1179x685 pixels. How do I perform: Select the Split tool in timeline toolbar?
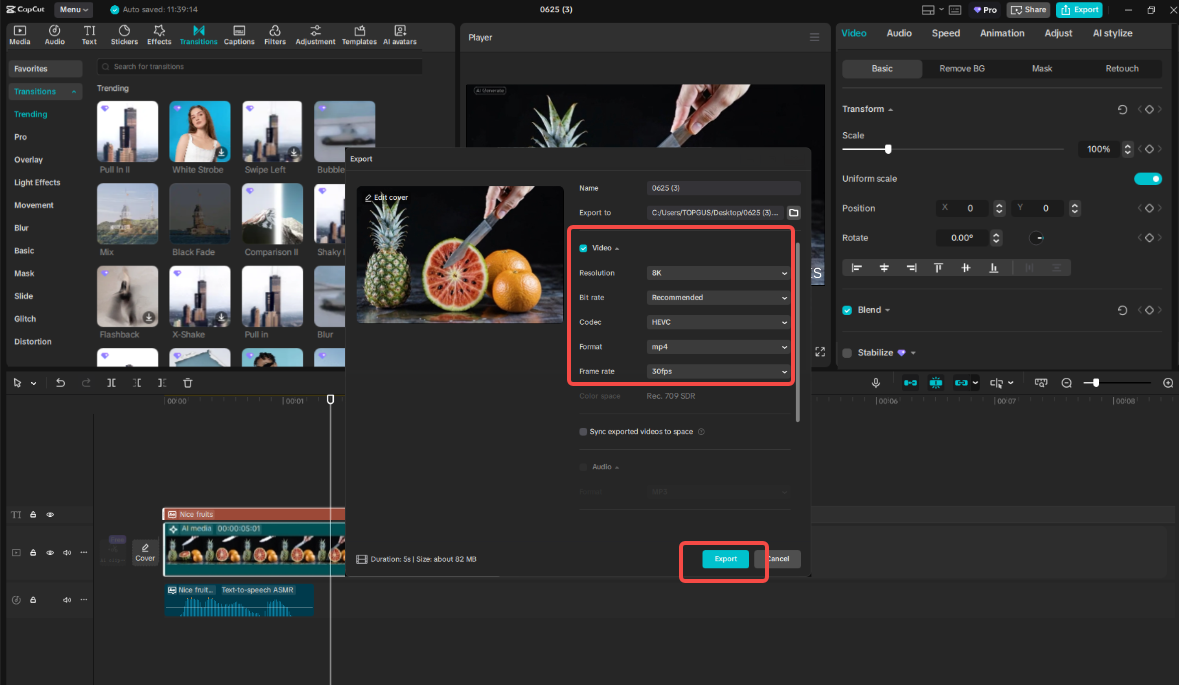112,382
